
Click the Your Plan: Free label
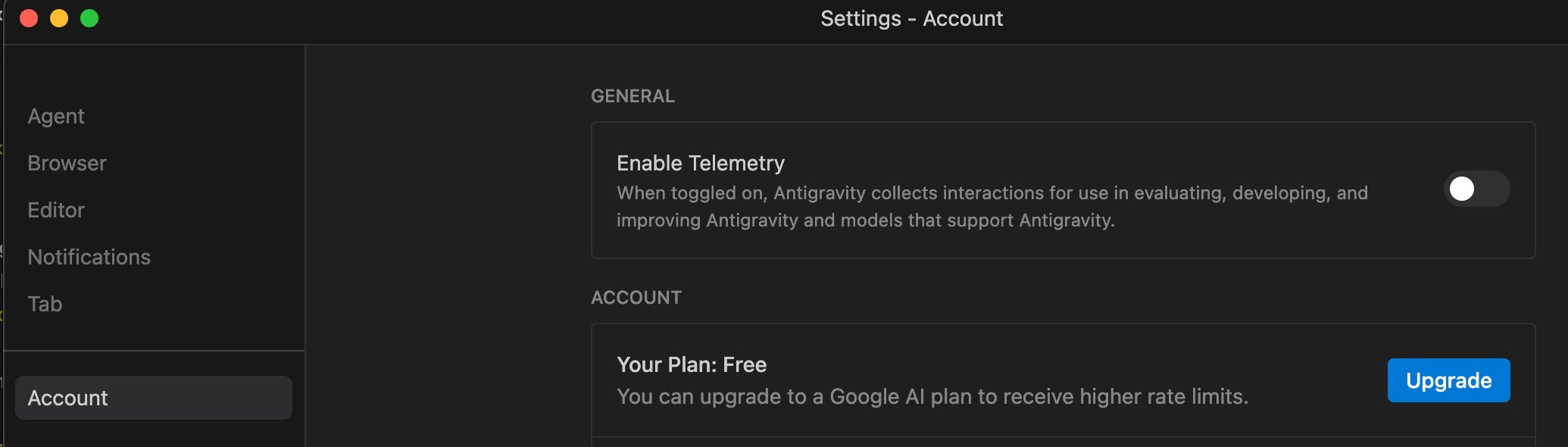[x=692, y=364]
